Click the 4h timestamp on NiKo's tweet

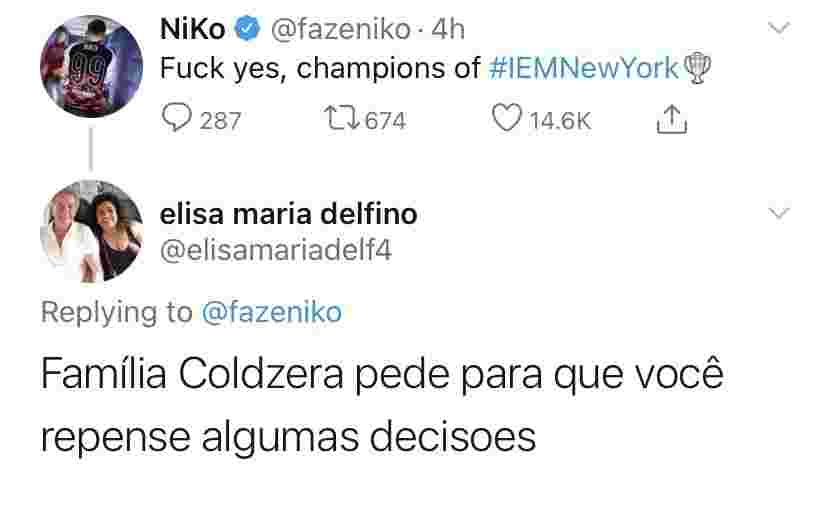(x=445, y=30)
